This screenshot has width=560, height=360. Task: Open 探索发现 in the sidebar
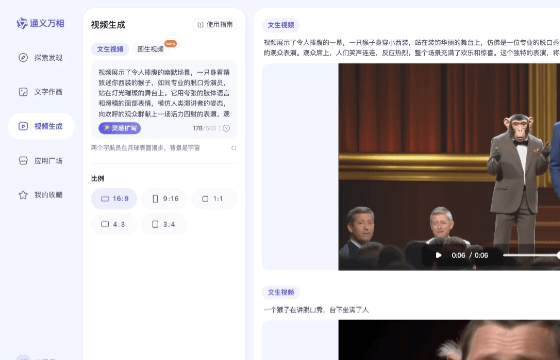(x=41, y=58)
